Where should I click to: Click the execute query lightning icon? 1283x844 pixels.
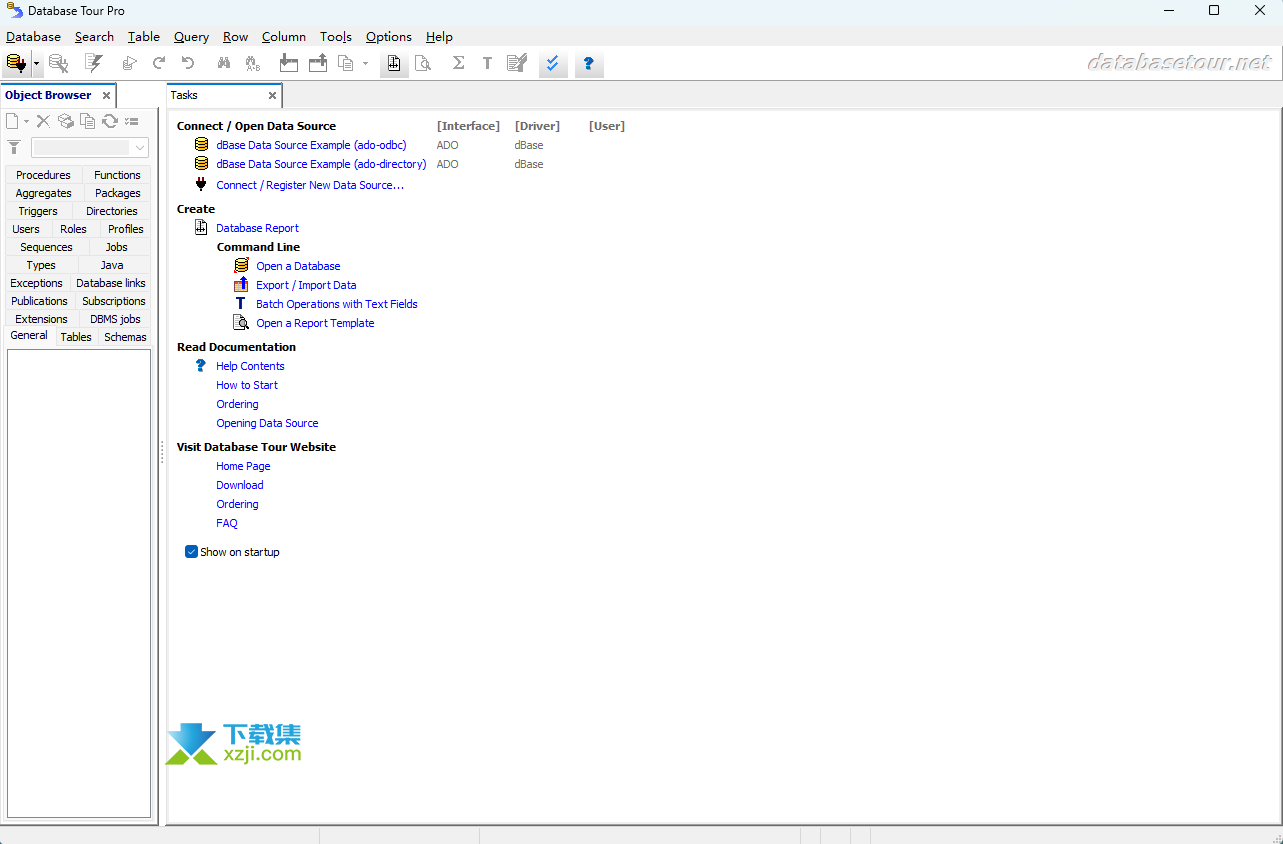pos(94,64)
